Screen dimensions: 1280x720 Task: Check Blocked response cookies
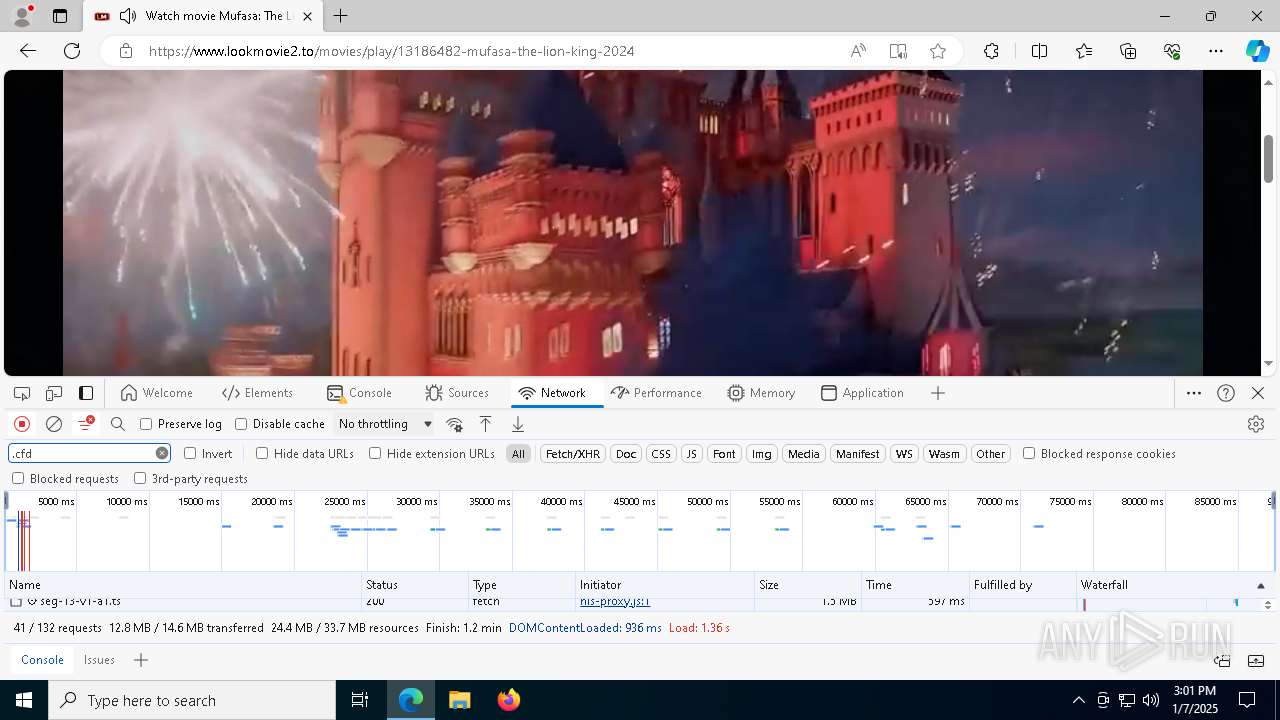1029,453
